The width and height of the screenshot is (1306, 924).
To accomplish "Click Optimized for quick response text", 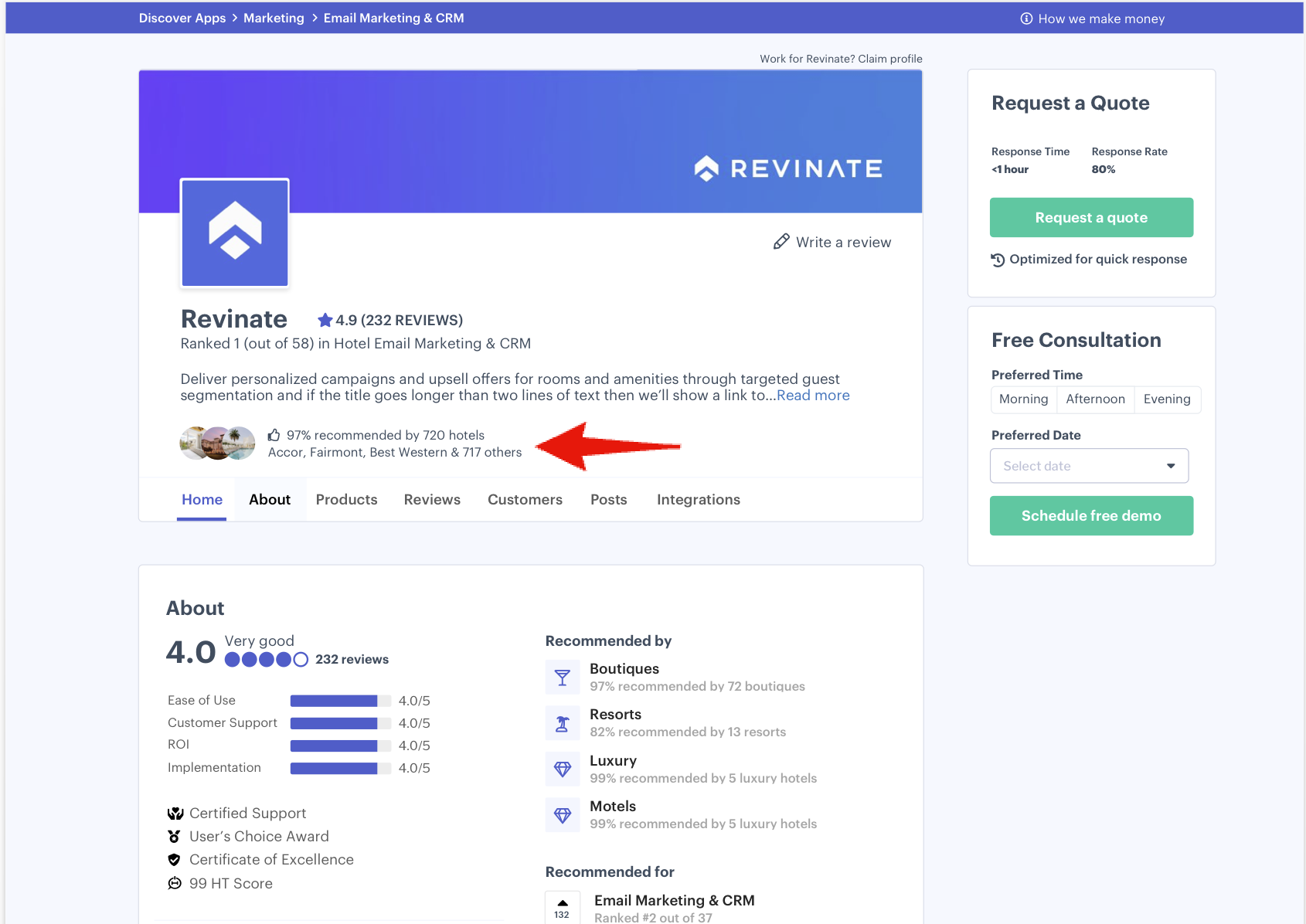I will coord(1098,260).
